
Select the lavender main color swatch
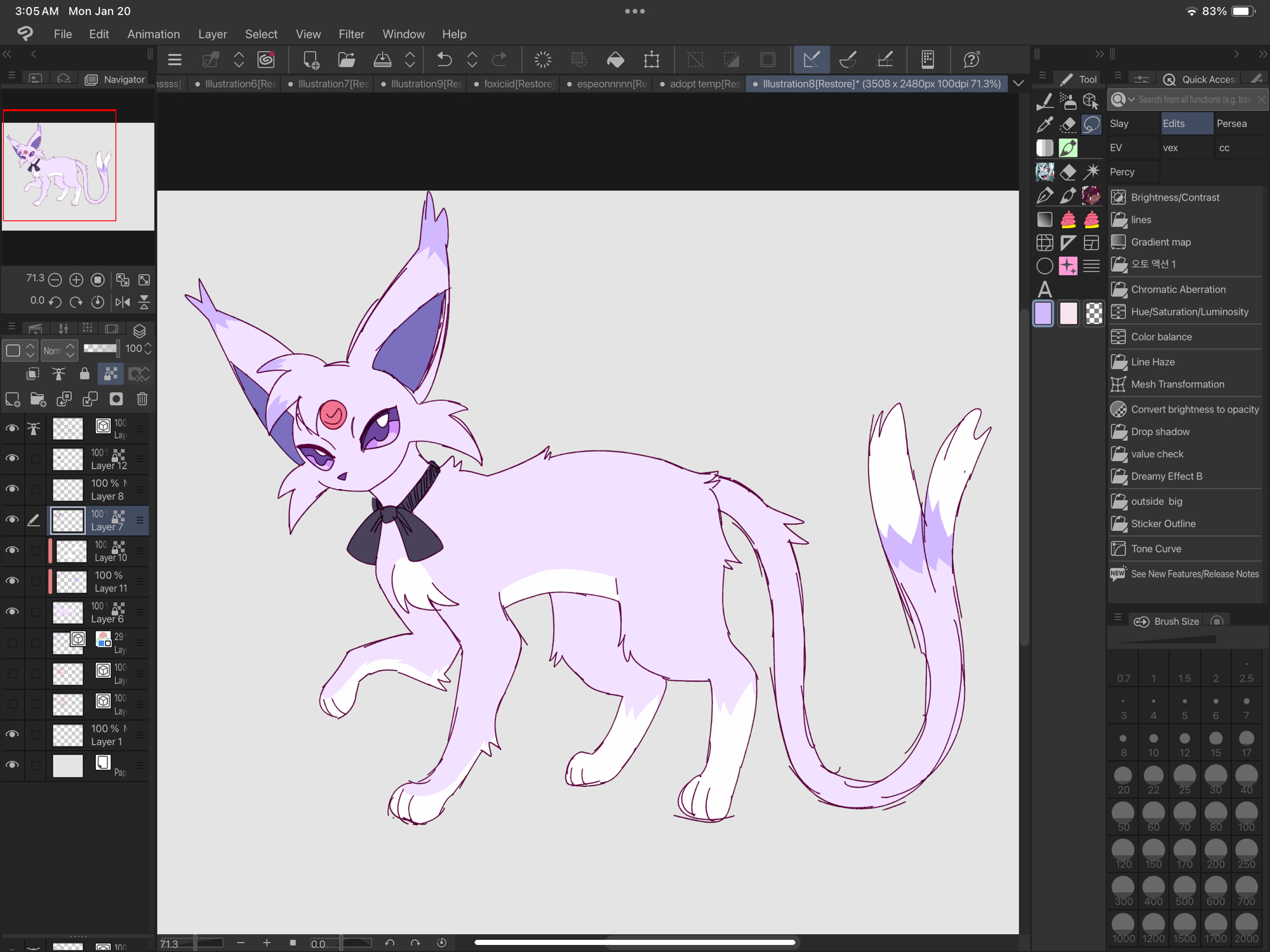(x=1043, y=314)
